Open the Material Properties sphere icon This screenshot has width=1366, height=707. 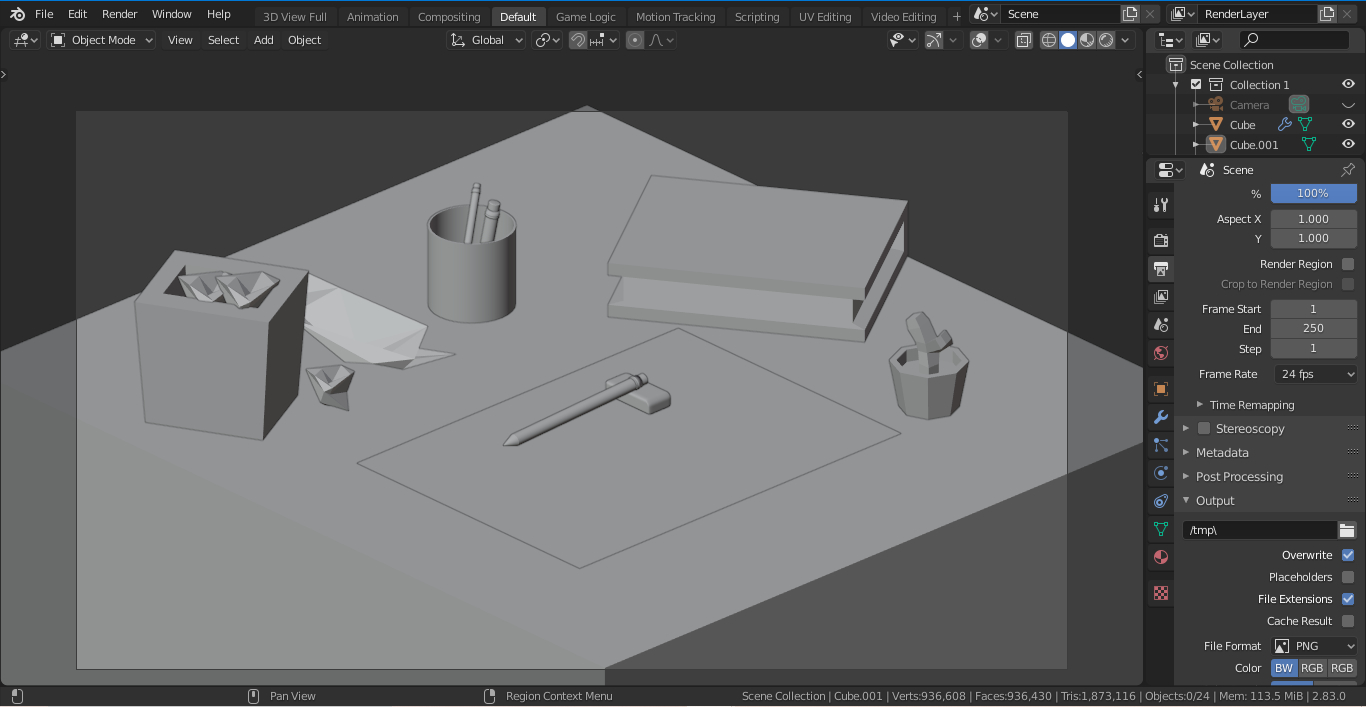coord(1160,557)
